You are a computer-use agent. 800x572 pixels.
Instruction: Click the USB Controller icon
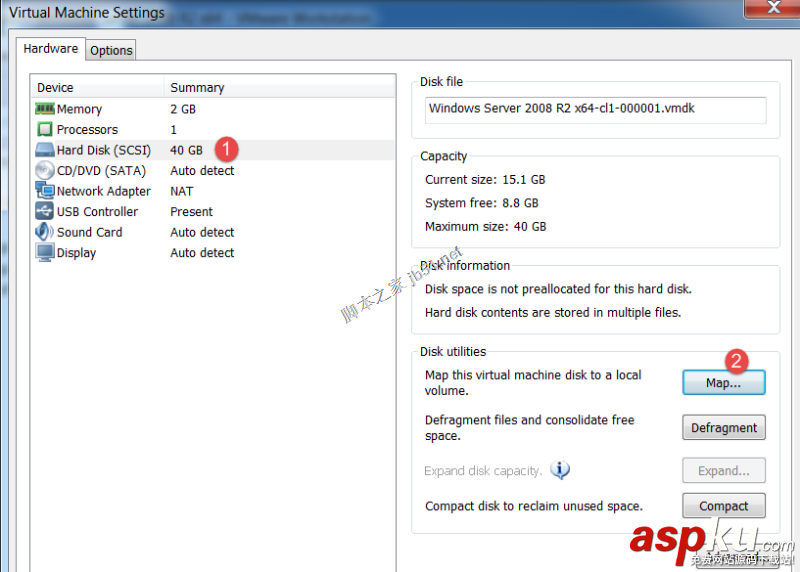(45, 211)
